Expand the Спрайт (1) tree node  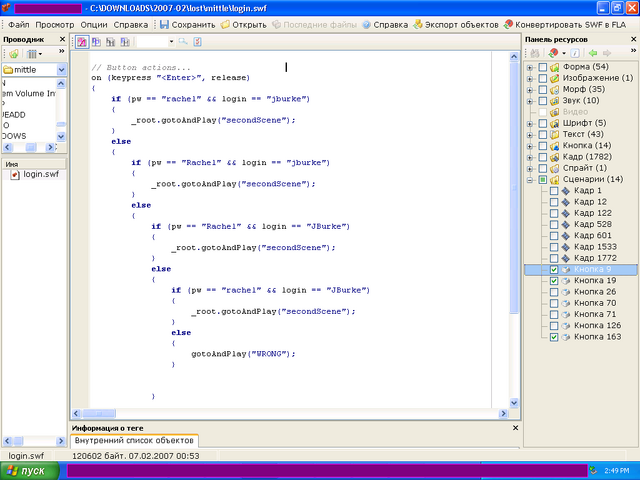pos(530,169)
